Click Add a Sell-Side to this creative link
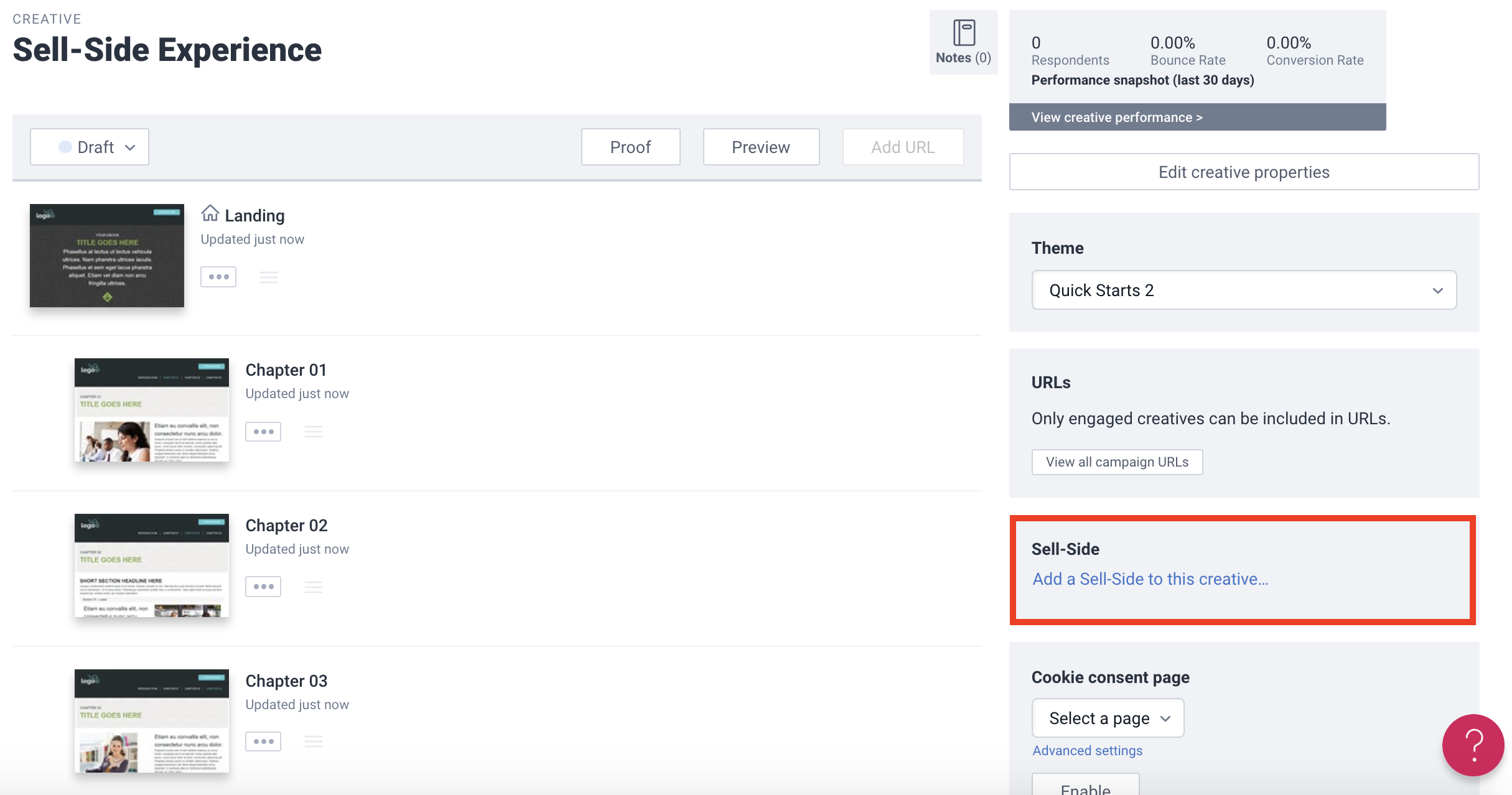This screenshot has height=795, width=1512. (x=1150, y=579)
